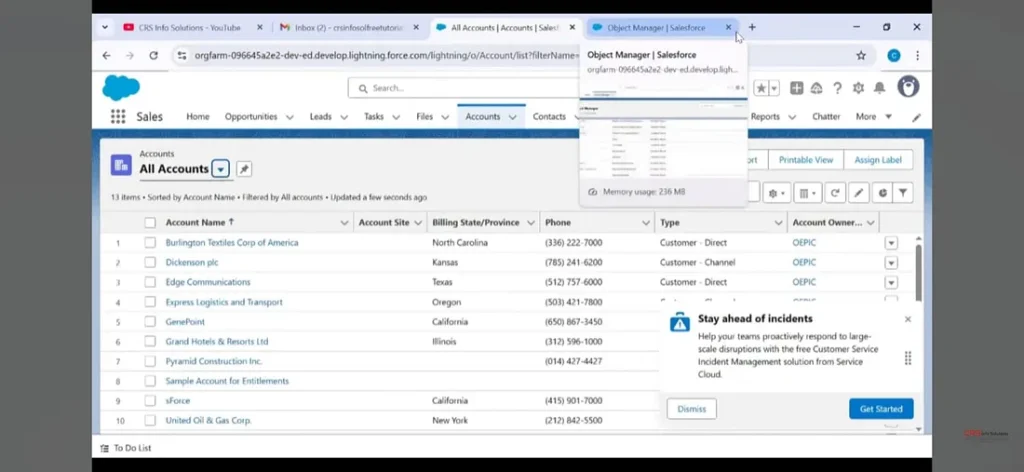Check the select-all header checkbox
Screen dimensions: 1024x472
[150, 223]
